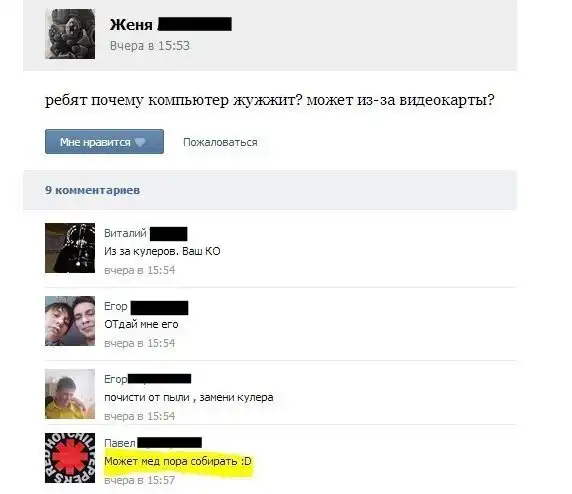Viewport: 572px width, 494px height.
Task: Open avatar with two people next to ОТдай мне его
Action: (x=70, y=321)
